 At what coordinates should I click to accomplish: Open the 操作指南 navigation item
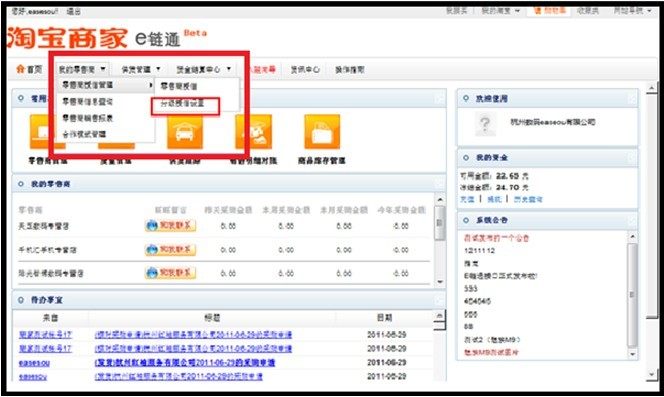click(x=350, y=69)
